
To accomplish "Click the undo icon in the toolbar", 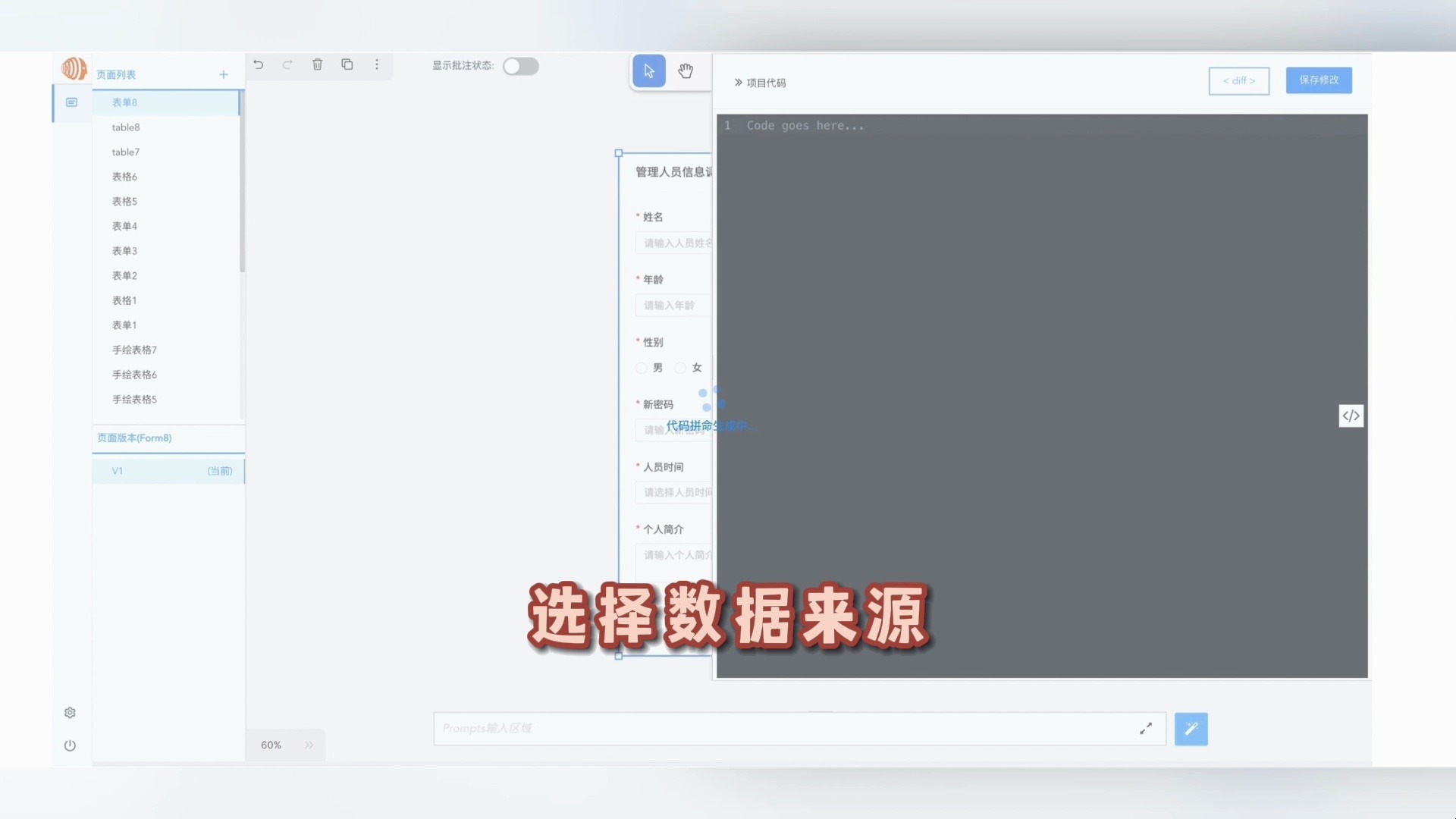I will [259, 64].
